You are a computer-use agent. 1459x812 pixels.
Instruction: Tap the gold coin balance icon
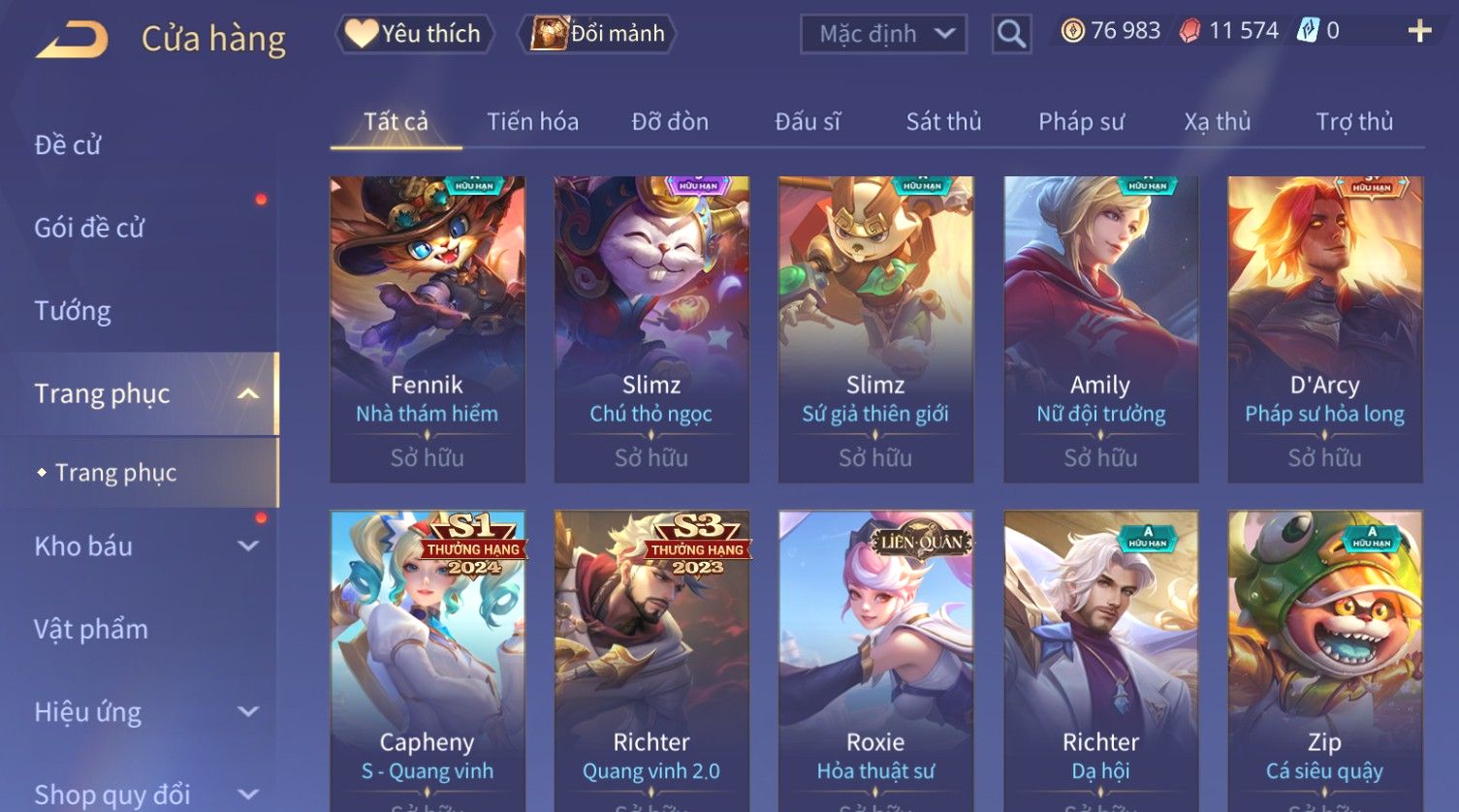1072,31
